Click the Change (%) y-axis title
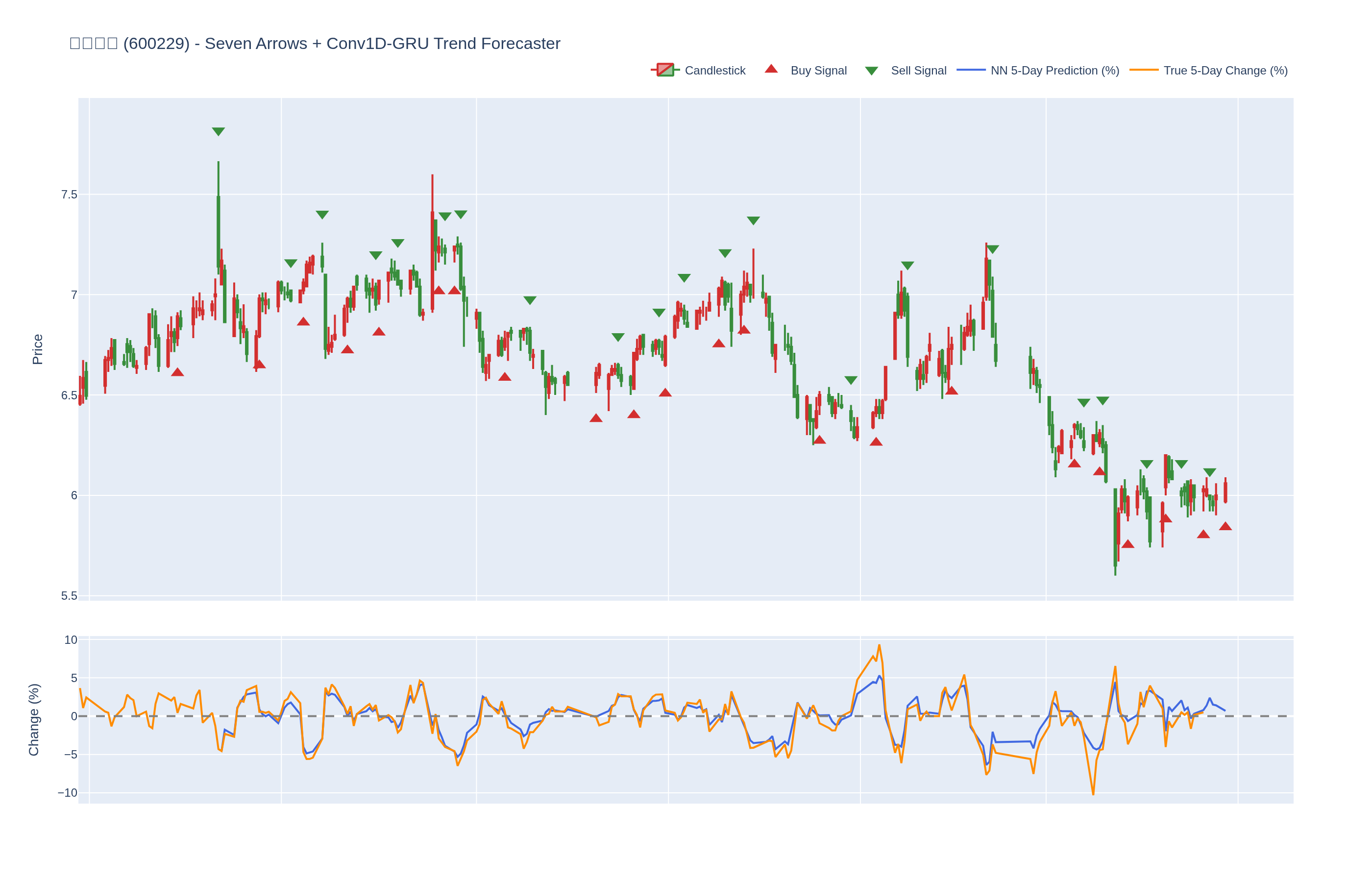The image size is (1372, 882). [34, 719]
